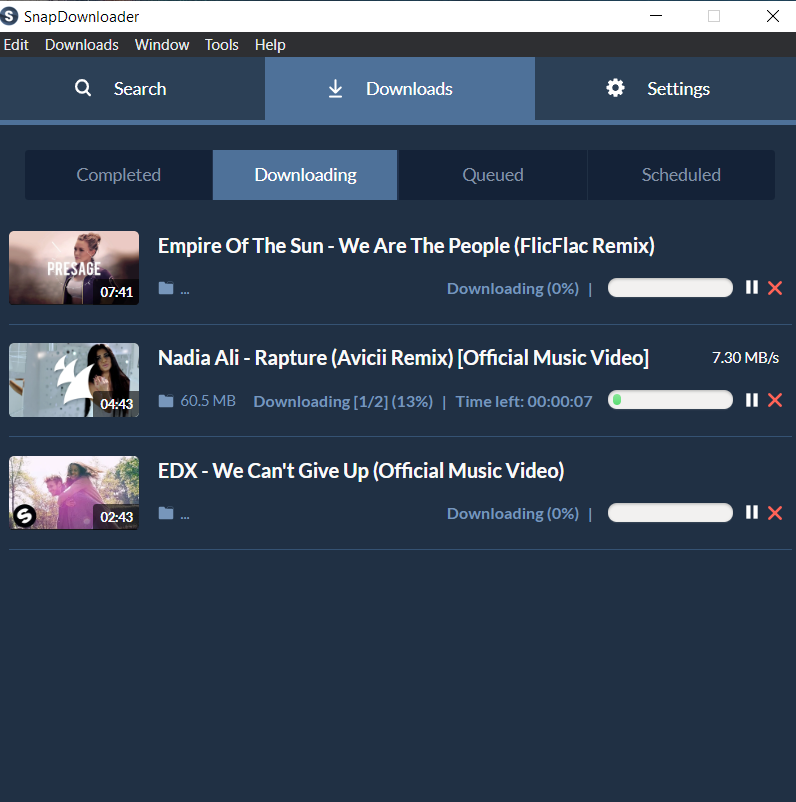The width and height of the screenshot is (796, 802).
Task: Show the Queued downloads tab
Action: [493, 175]
